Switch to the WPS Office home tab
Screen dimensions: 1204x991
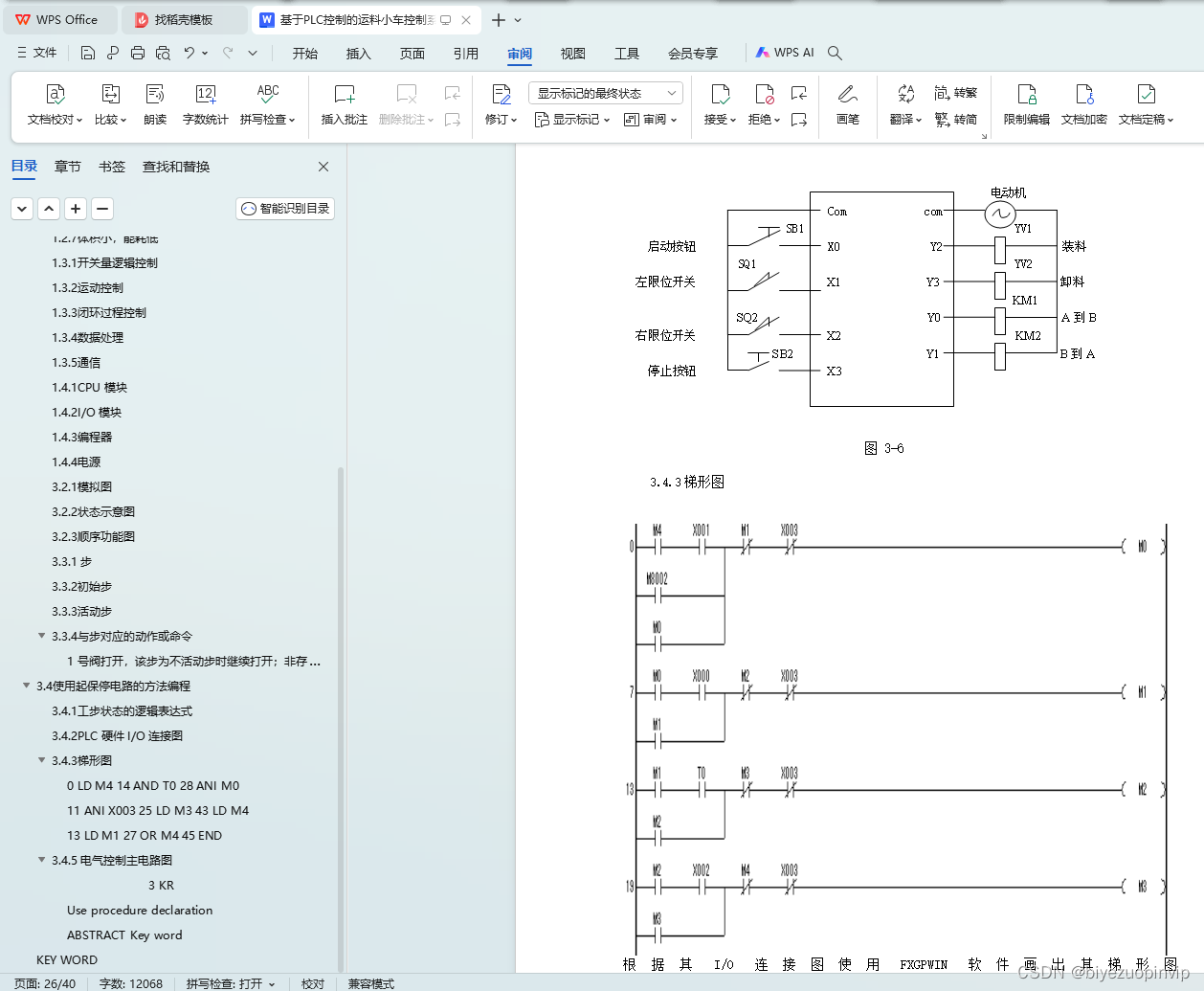(59, 19)
